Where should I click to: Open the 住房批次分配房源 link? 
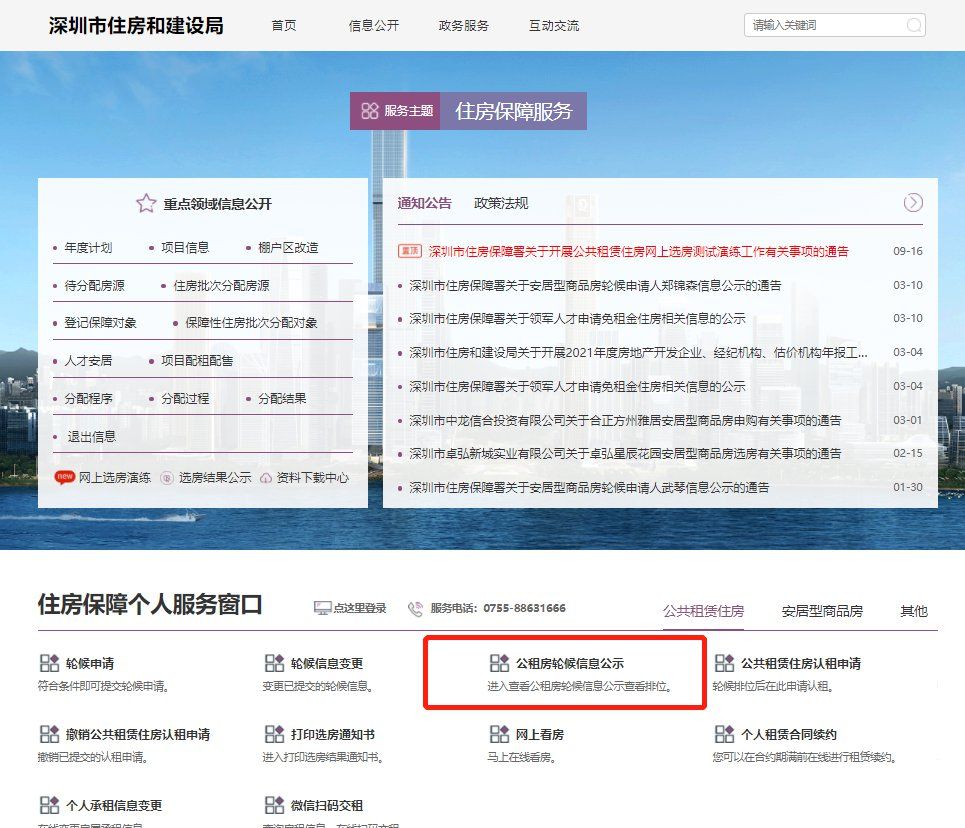pos(222,286)
